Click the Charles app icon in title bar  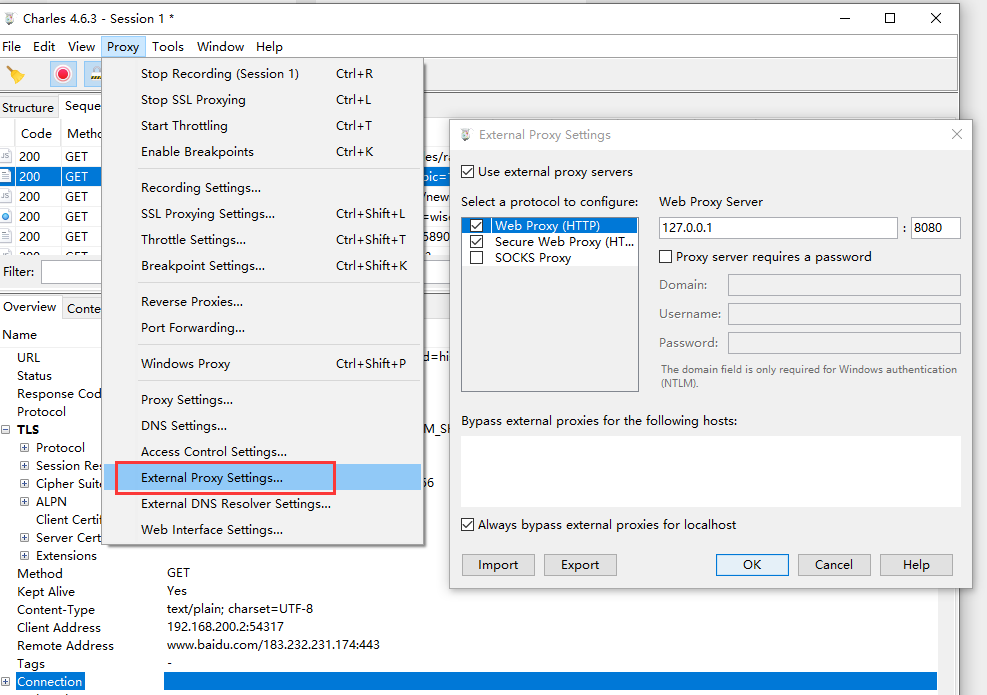pyautogui.click(x=11, y=18)
